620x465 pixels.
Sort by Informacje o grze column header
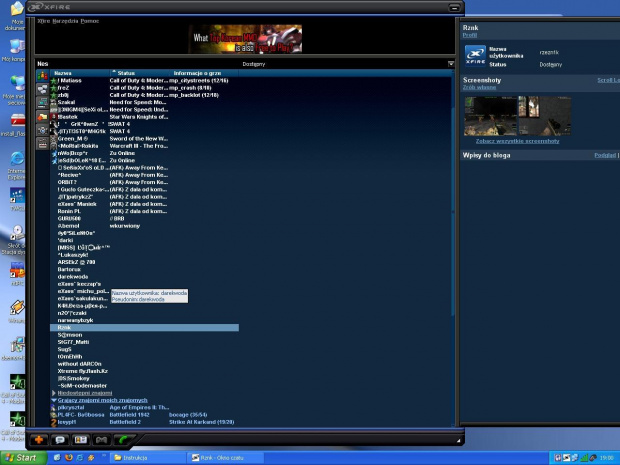tap(204, 73)
